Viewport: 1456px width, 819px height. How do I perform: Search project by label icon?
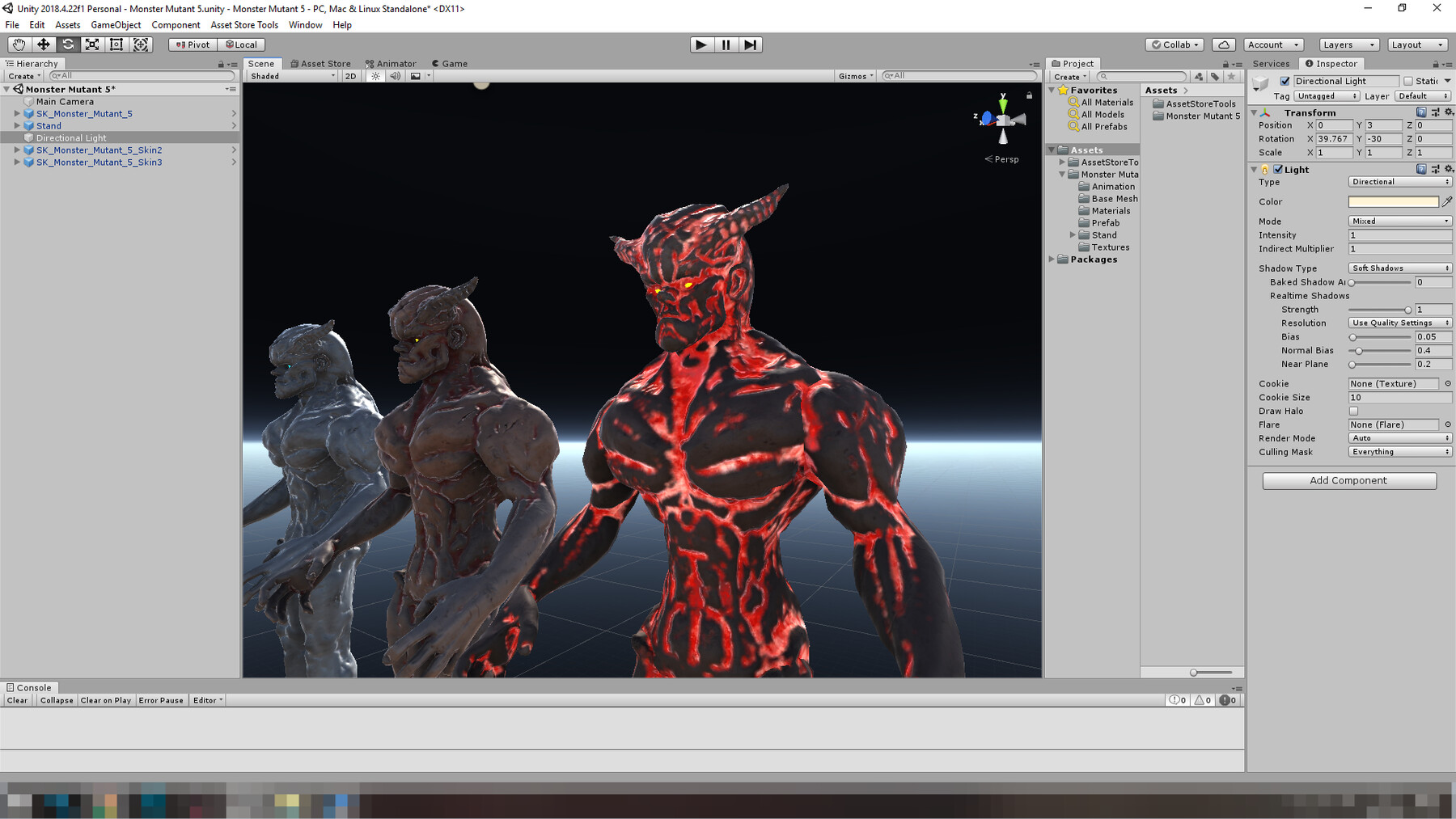tap(1215, 77)
